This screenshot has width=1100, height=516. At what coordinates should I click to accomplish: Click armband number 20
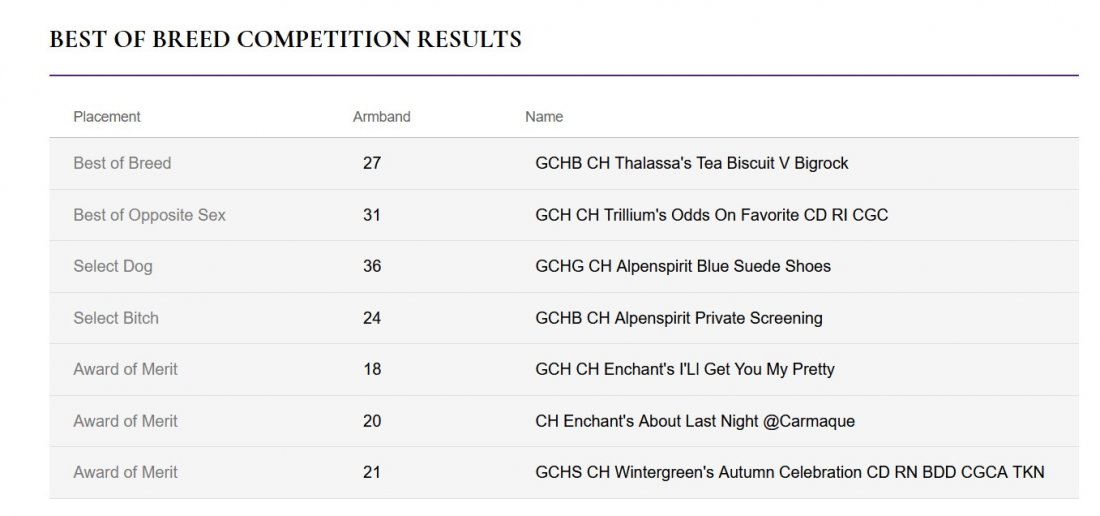coord(372,421)
